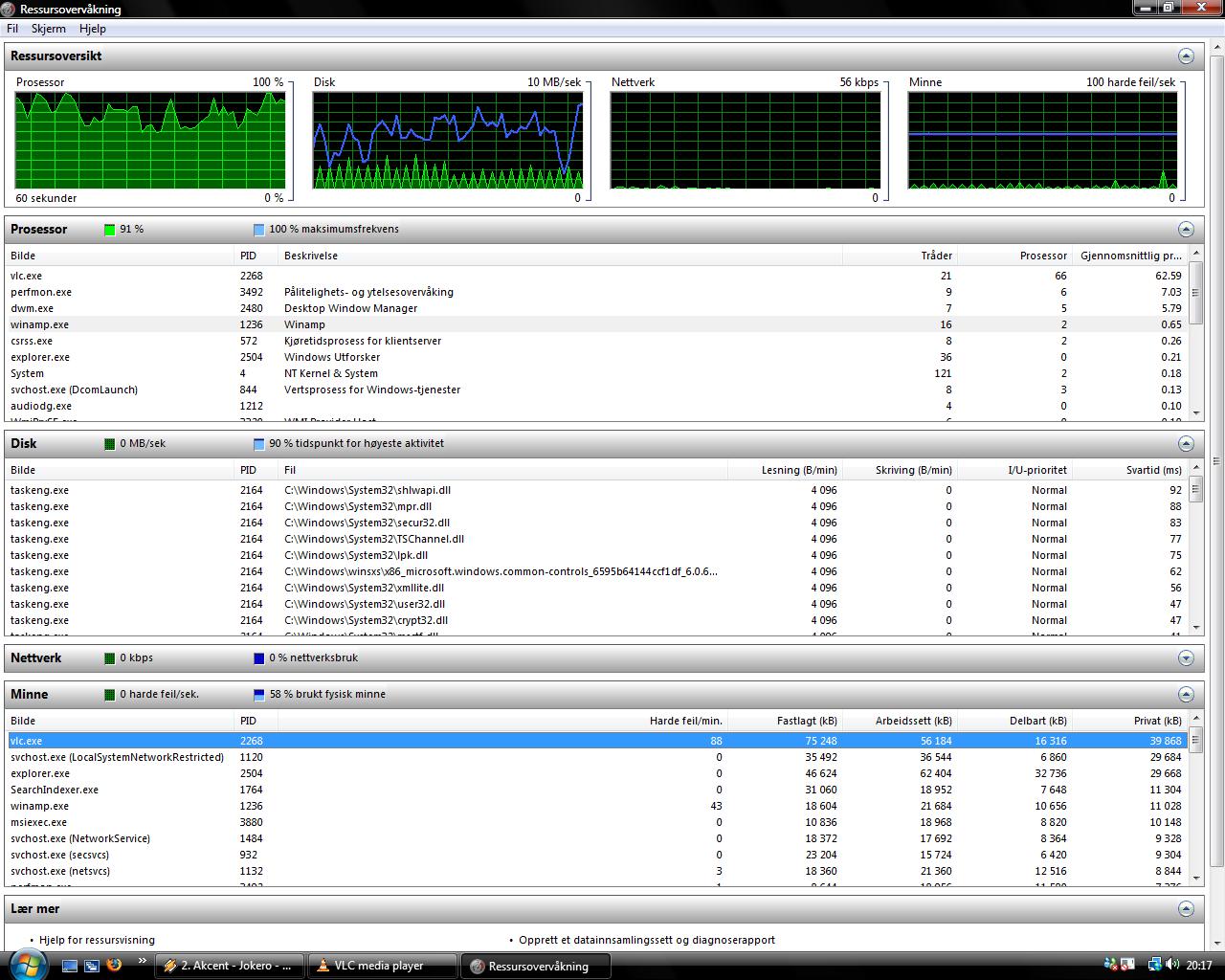Collapse the Ressursoversikt section
Viewport: 1225px width, 980px height.
tap(1186, 56)
